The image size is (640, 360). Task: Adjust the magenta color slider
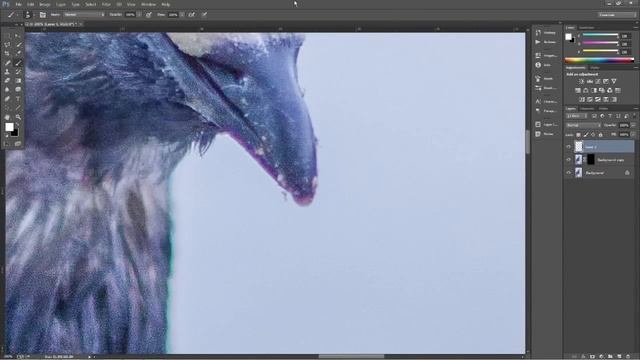tap(600, 42)
